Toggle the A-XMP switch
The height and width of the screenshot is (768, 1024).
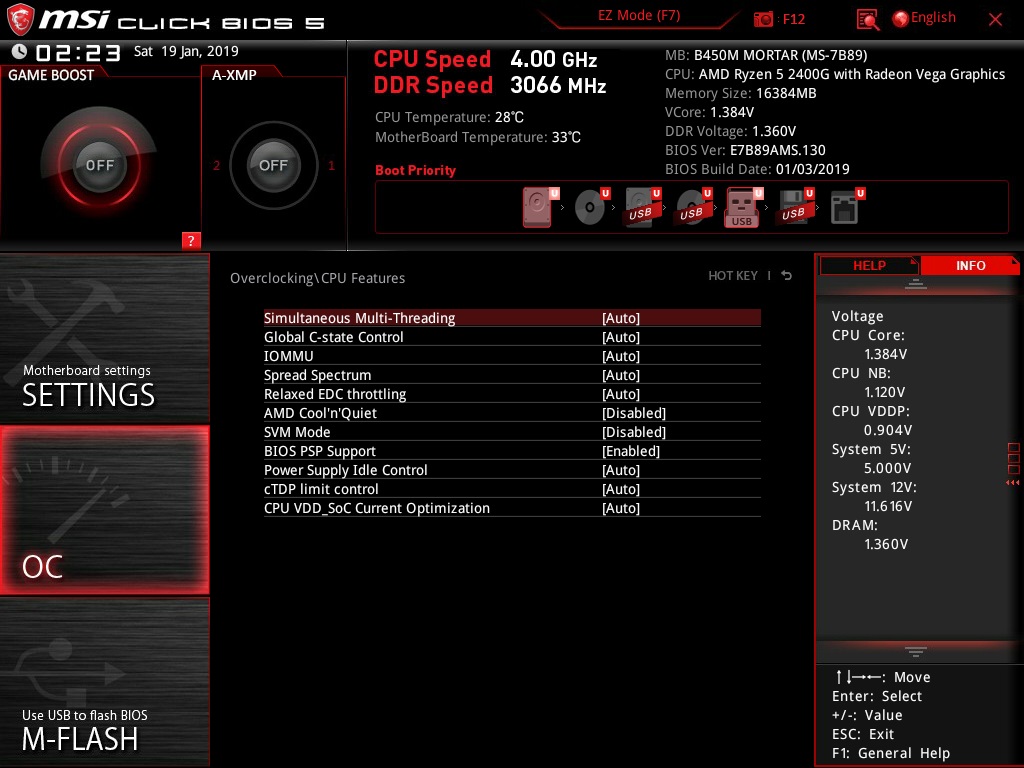tap(273, 165)
